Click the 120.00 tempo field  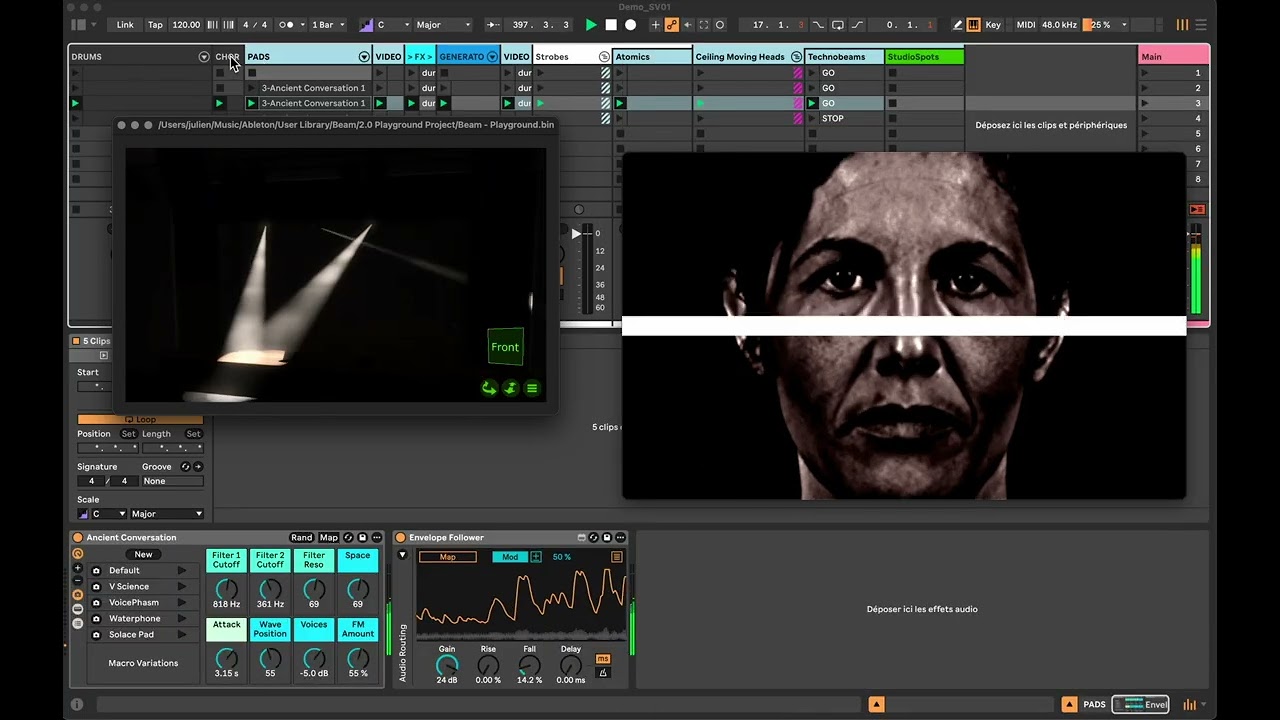[x=186, y=25]
